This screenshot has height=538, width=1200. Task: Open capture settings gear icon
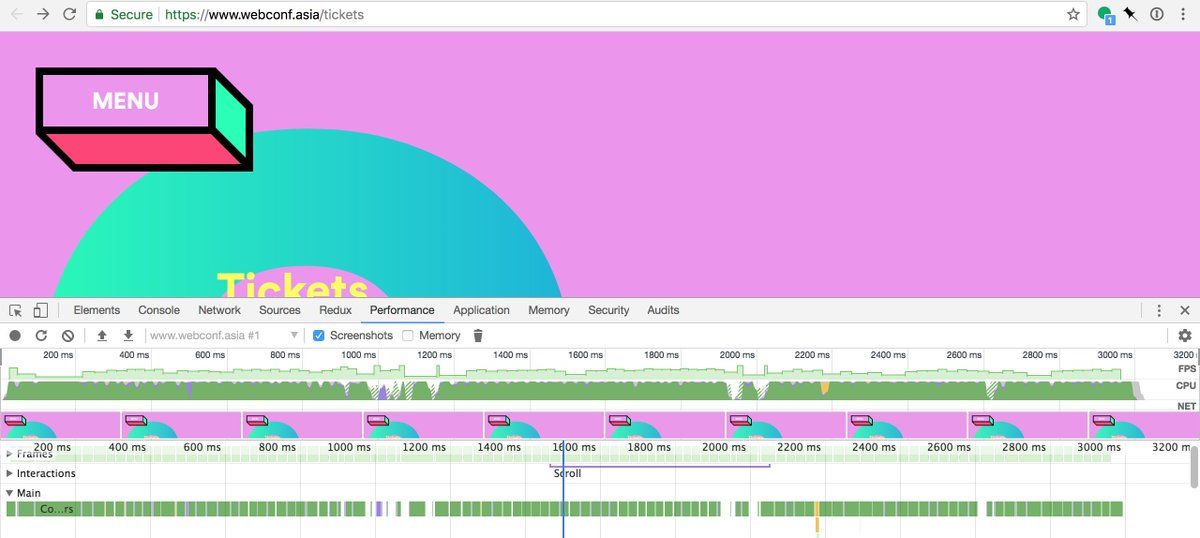1185,336
